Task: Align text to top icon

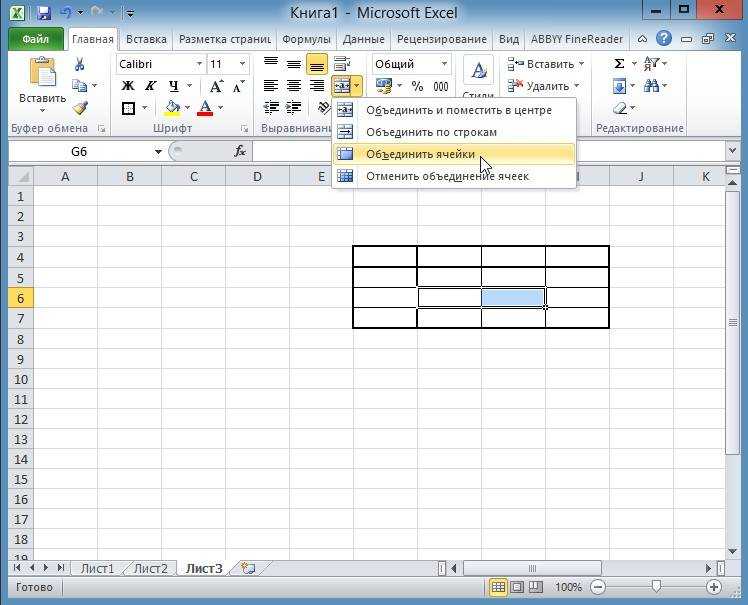Action: (271, 63)
